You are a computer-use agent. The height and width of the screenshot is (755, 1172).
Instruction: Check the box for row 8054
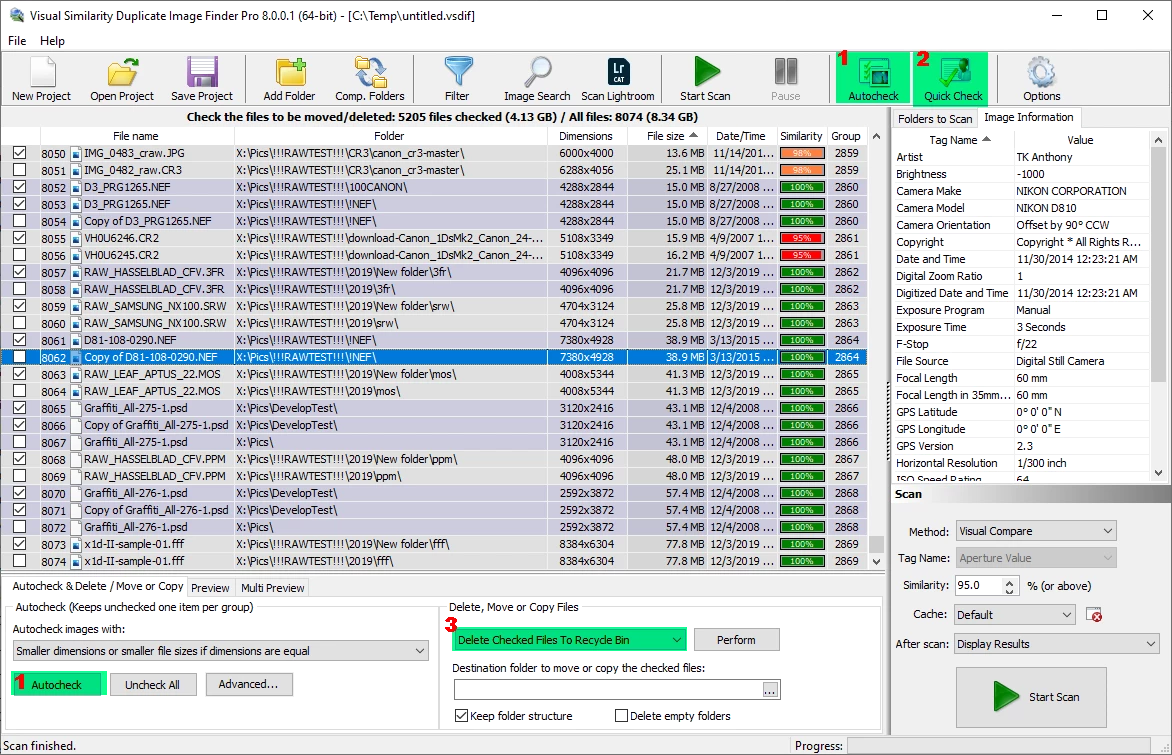pyautogui.click(x=19, y=221)
